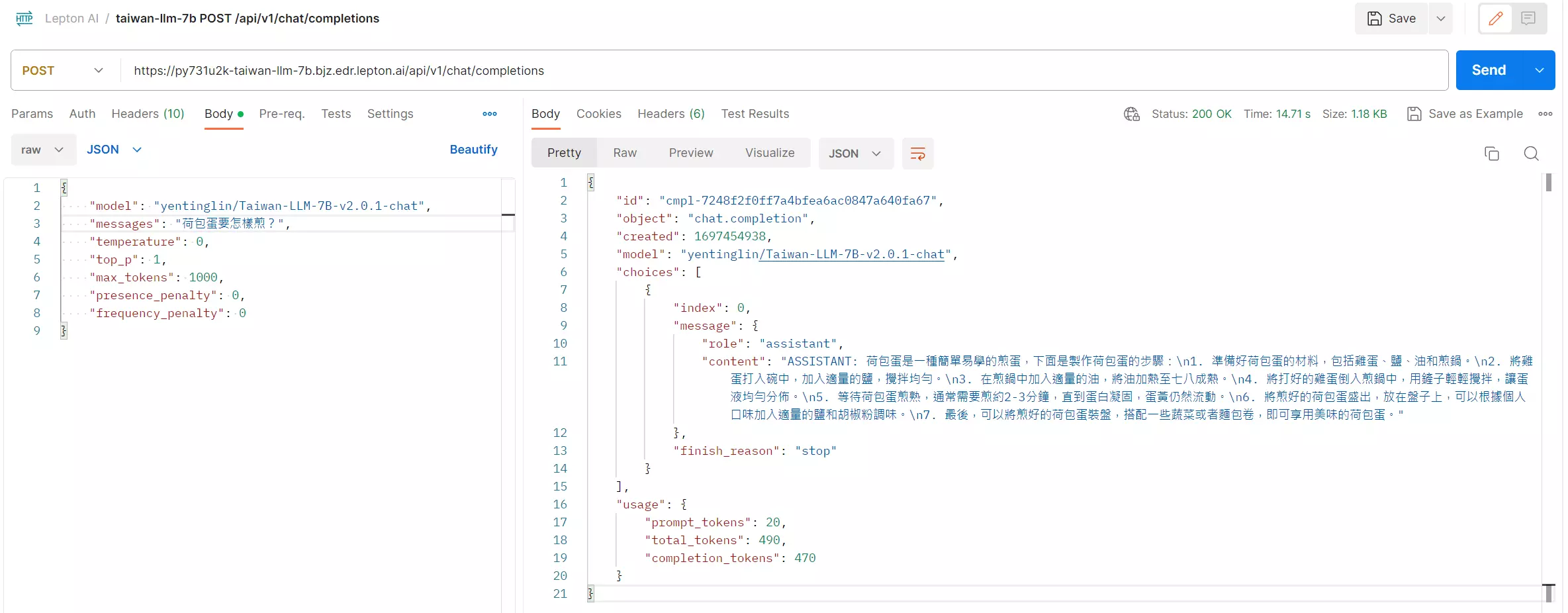This screenshot has height=613, width=1568.
Task: Click the request URL input field
Action: pyautogui.click(x=784, y=70)
